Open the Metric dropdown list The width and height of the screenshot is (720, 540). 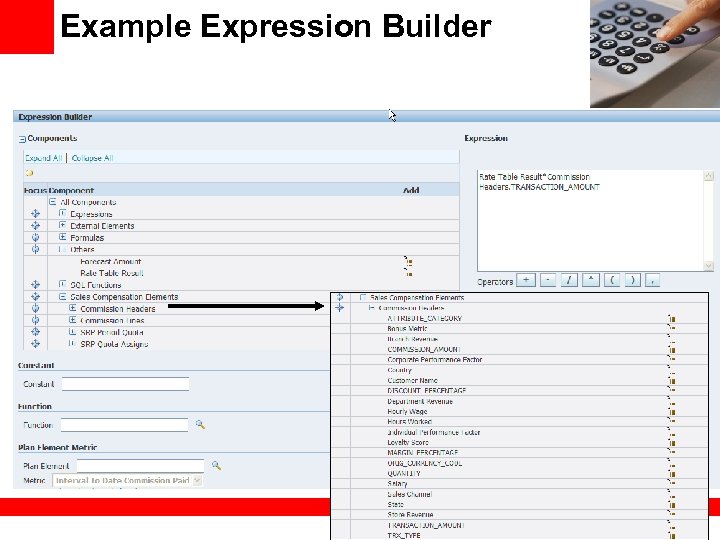[197, 480]
